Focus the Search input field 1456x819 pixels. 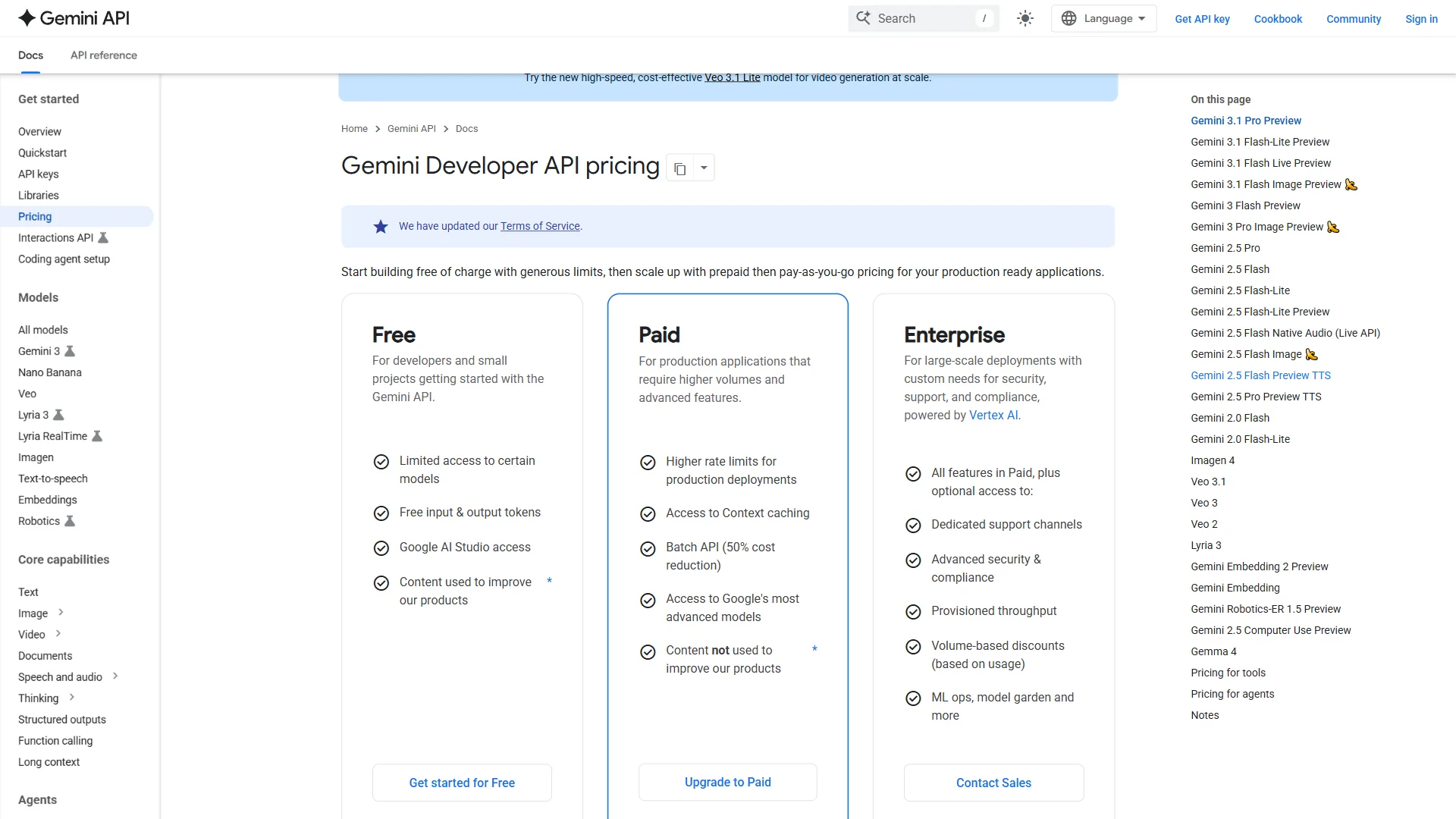tap(924, 18)
